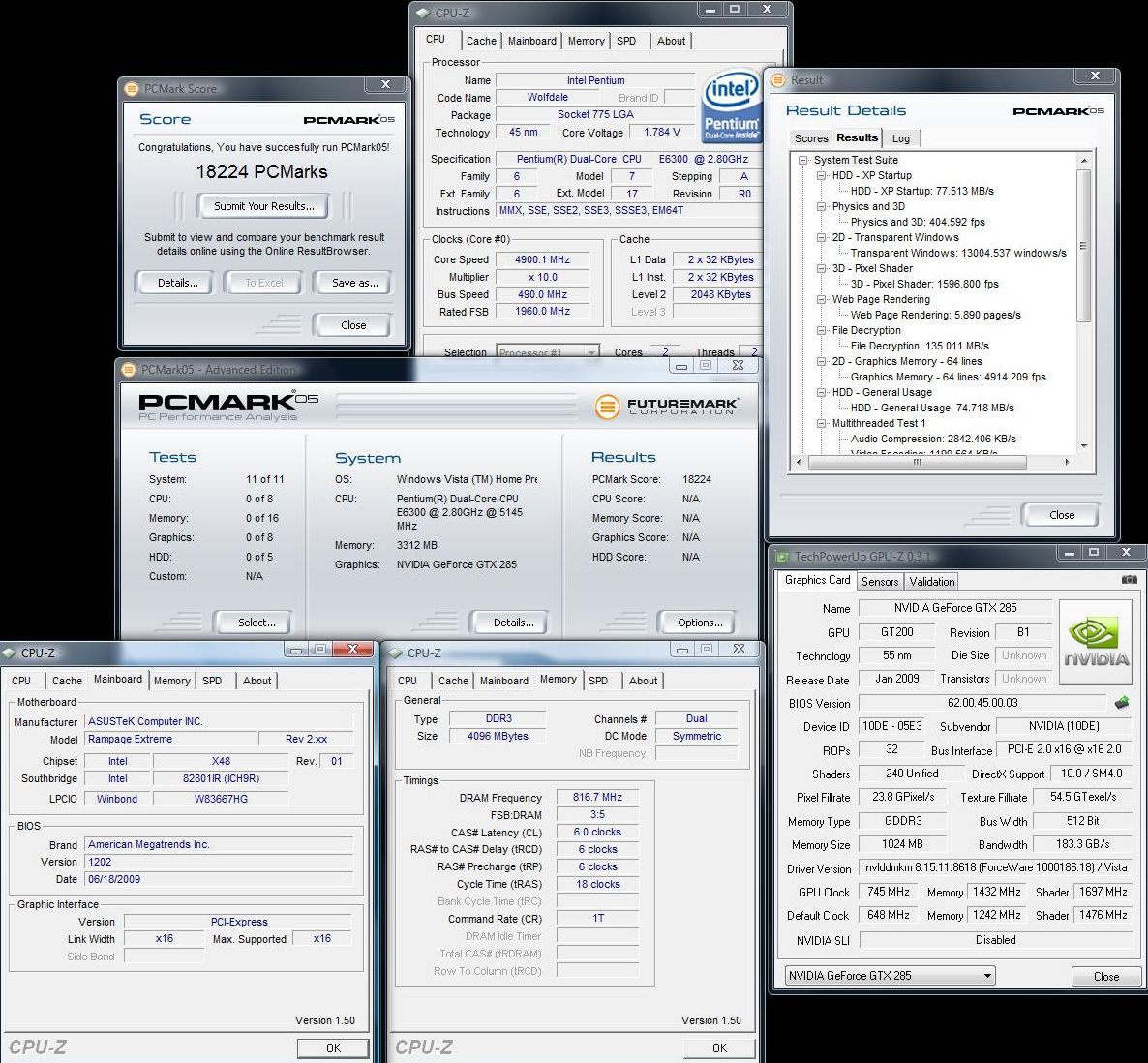Click the Result window title icon
This screenshot has height=1063, width=1148.
[778, 79]
